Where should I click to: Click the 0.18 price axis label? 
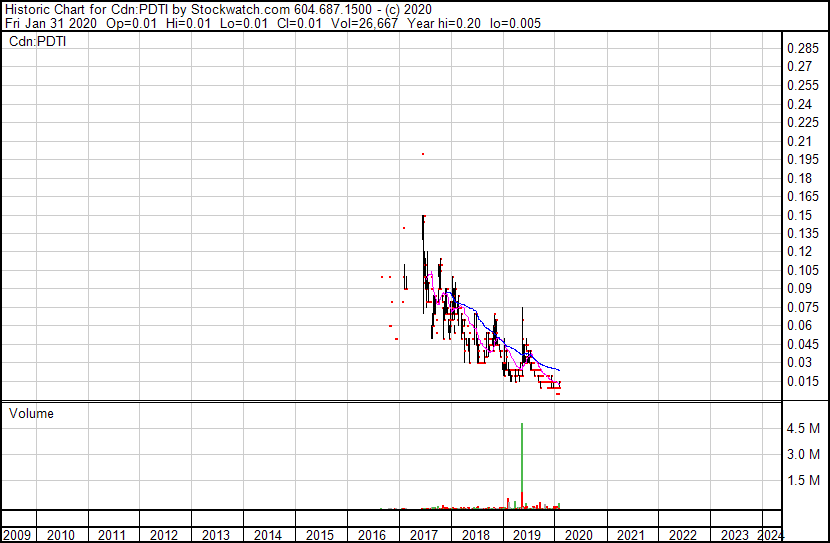click(799, 178)
